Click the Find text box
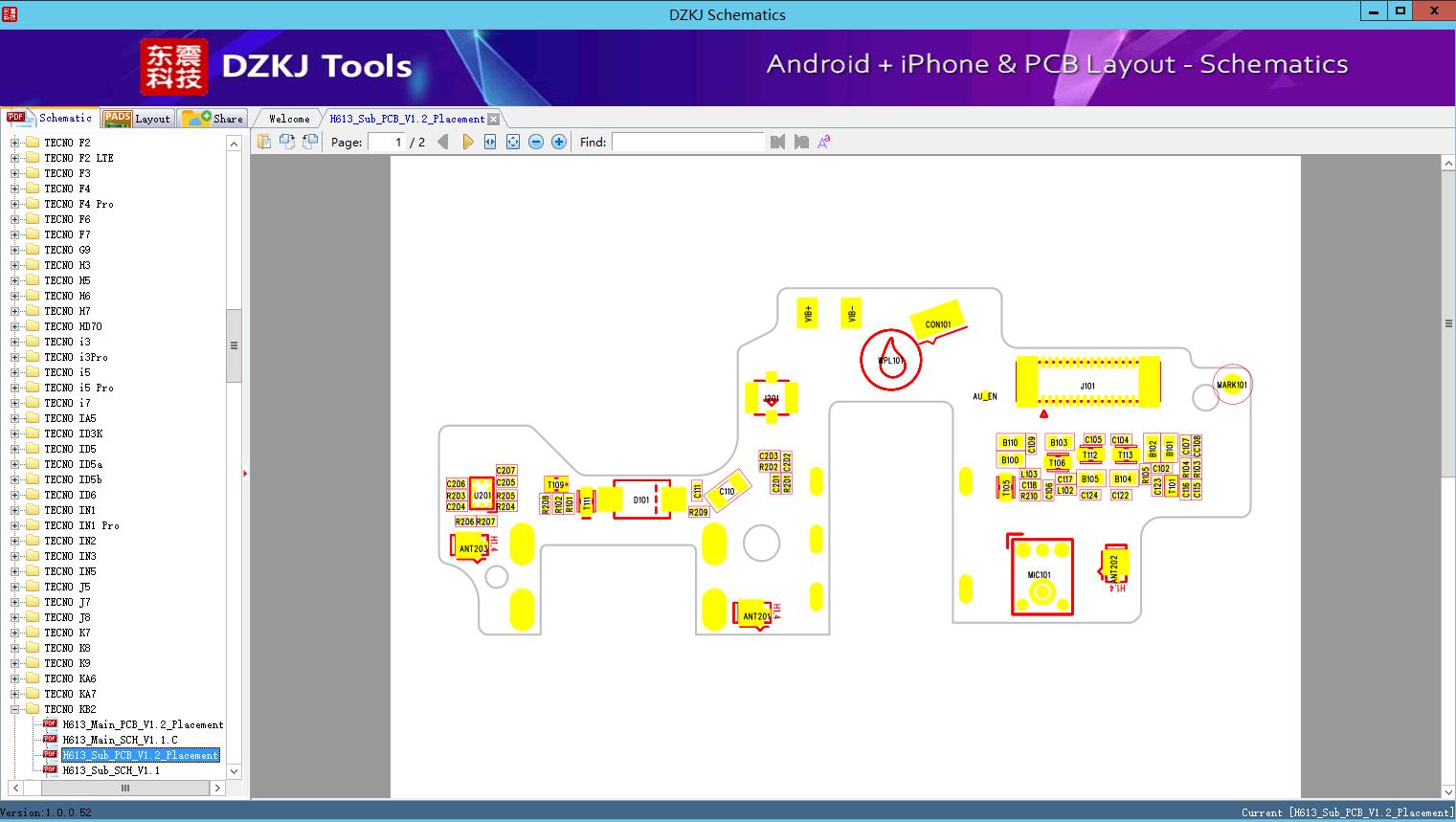Screen dimensions: 1456x822 coord(688,142)
